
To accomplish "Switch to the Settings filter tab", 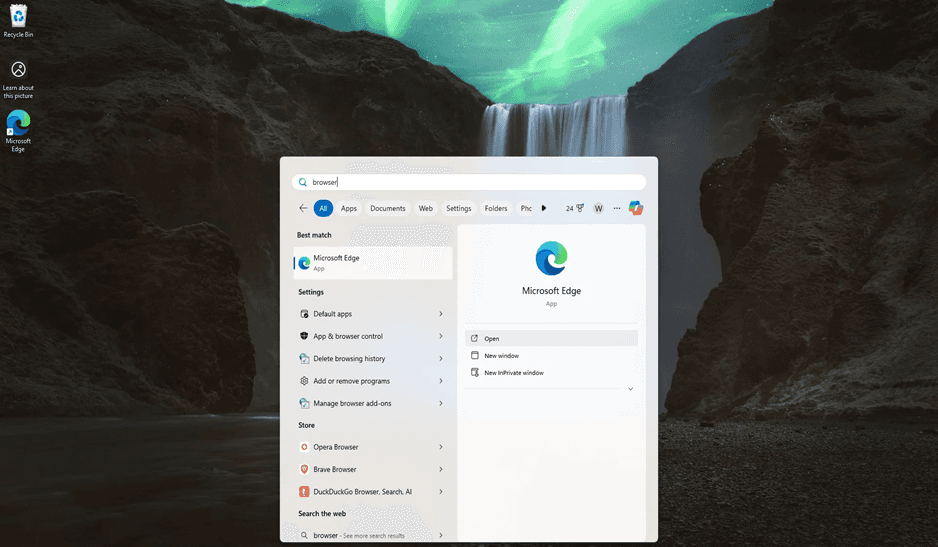I will point(458,208).
